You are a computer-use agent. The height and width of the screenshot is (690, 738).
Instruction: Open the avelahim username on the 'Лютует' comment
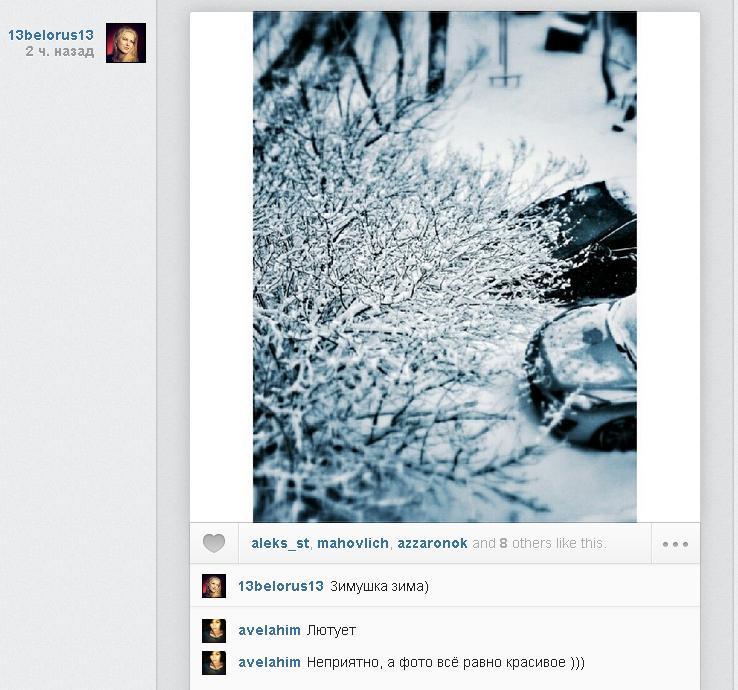tap(269, 630)
